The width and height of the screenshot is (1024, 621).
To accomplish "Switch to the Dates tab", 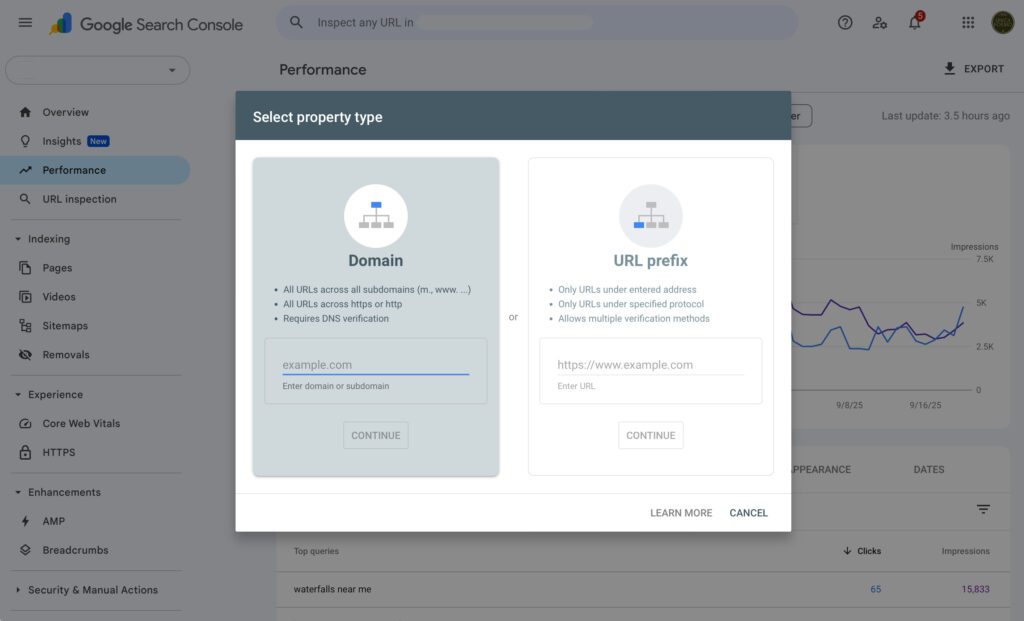I will point(928,469).
